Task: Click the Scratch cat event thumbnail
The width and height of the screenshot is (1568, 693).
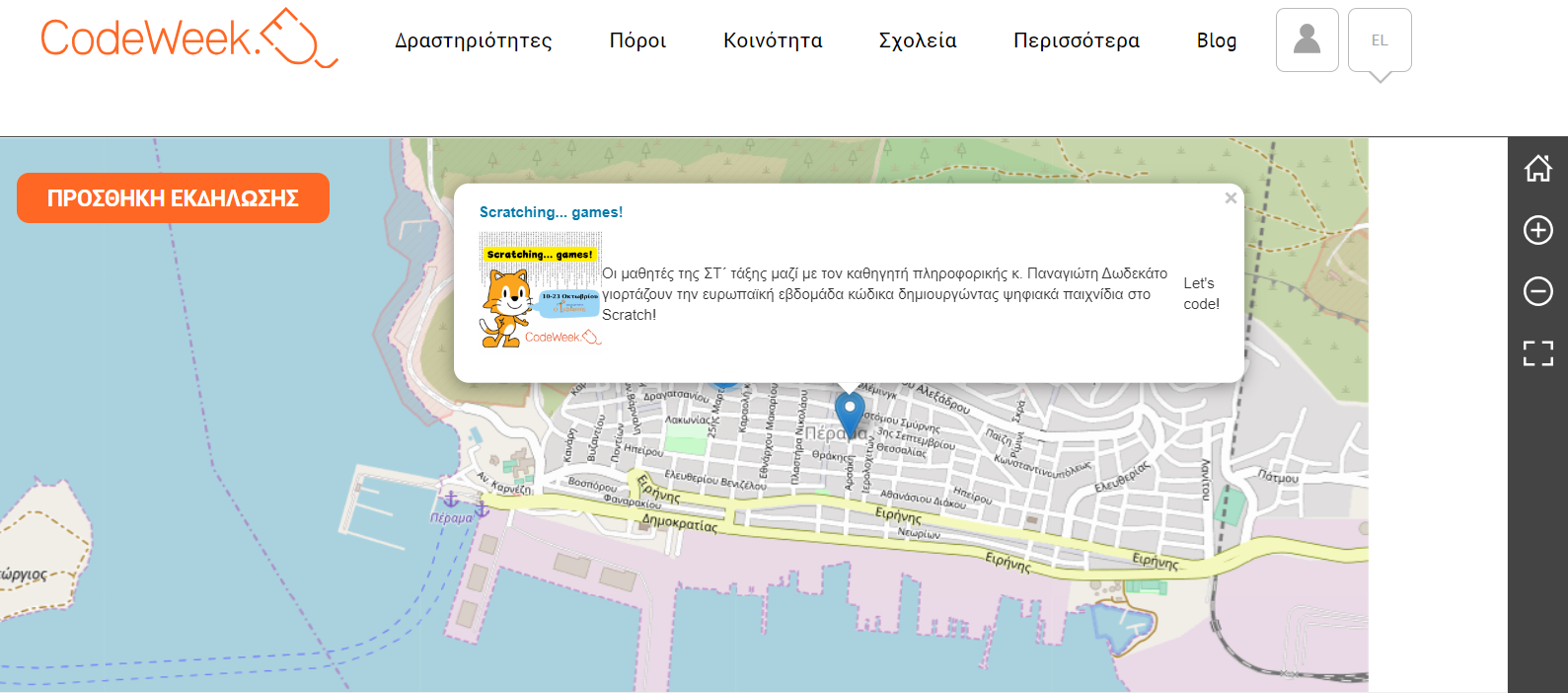Action: pos(540,290)
